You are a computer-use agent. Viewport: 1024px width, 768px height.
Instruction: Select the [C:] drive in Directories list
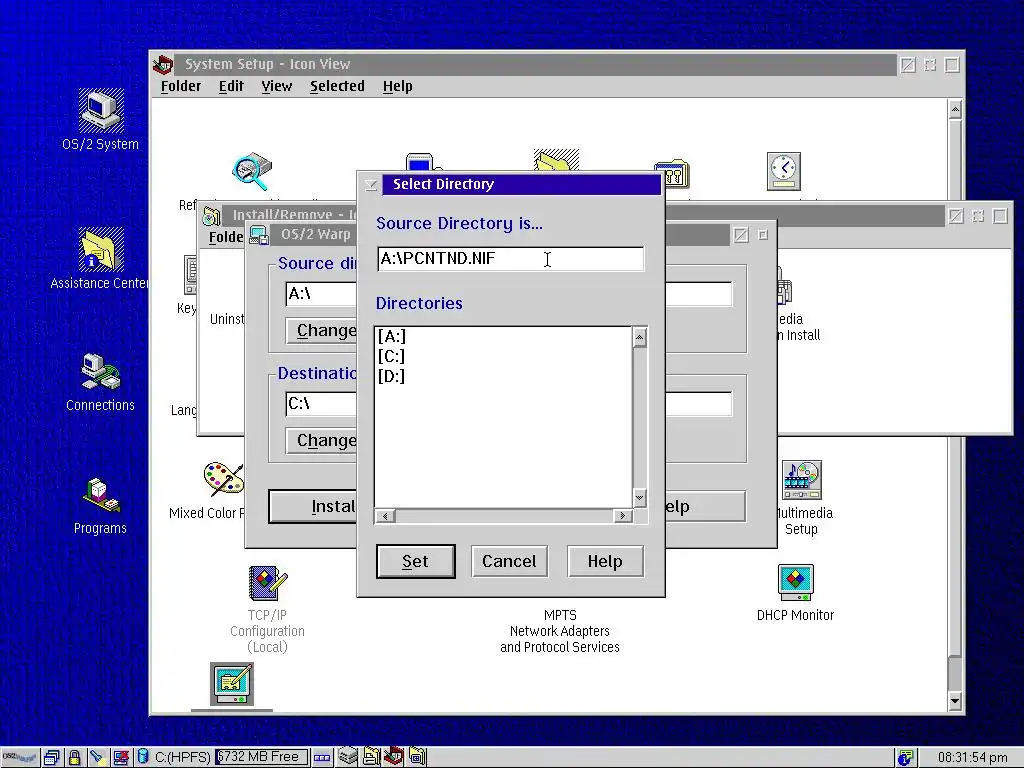coord(391,356)
